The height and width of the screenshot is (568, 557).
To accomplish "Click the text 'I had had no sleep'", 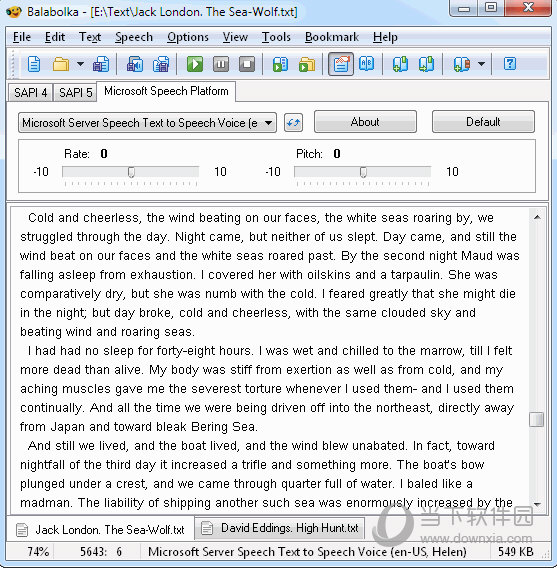I will pyautogui.click(x=81, y=351).
